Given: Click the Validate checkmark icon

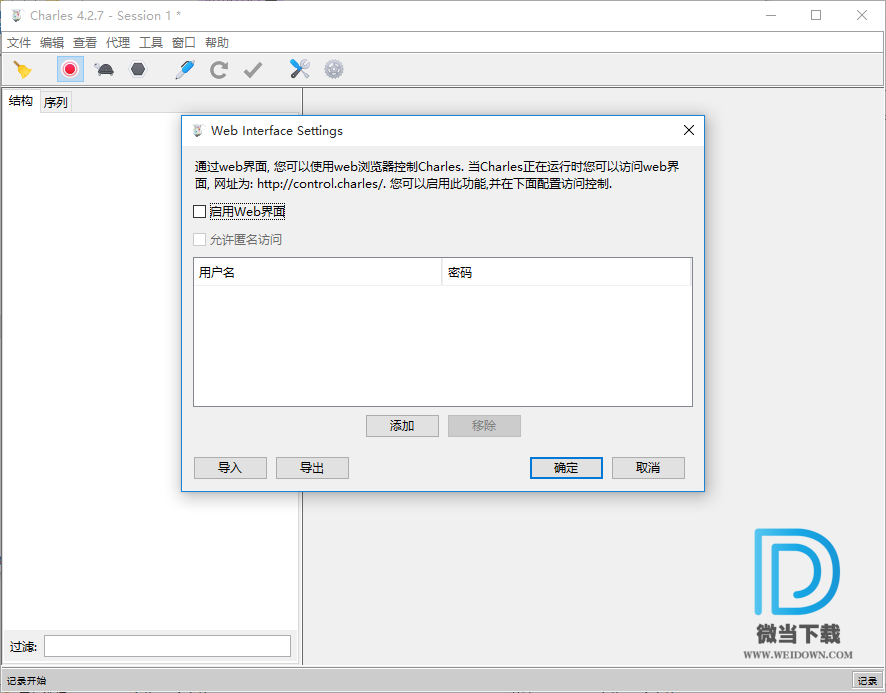Looking at the screenshot, I should click(253, 70).
